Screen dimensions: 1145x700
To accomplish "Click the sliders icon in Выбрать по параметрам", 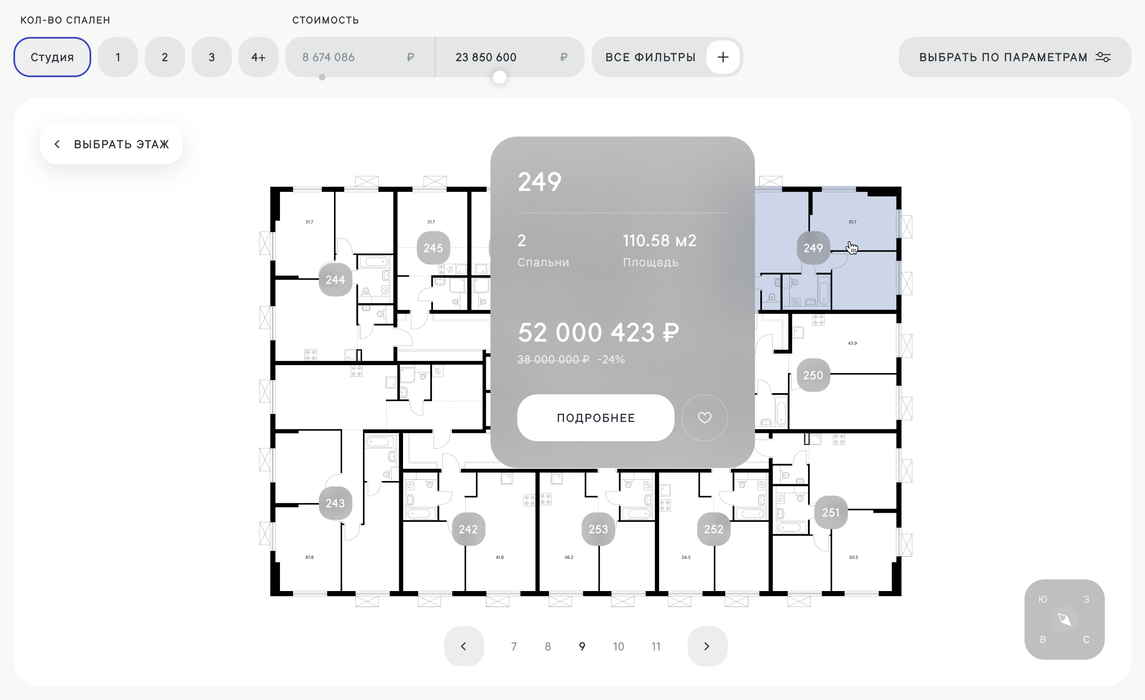I will coord(1103,57).
